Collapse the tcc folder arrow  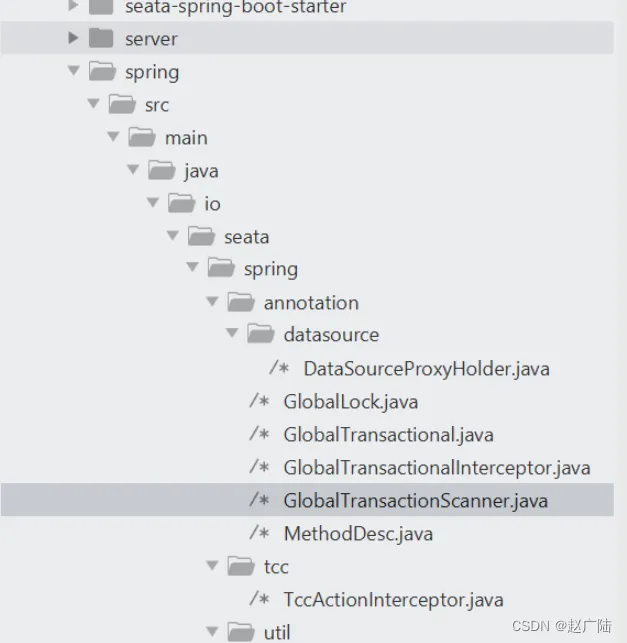212,565
